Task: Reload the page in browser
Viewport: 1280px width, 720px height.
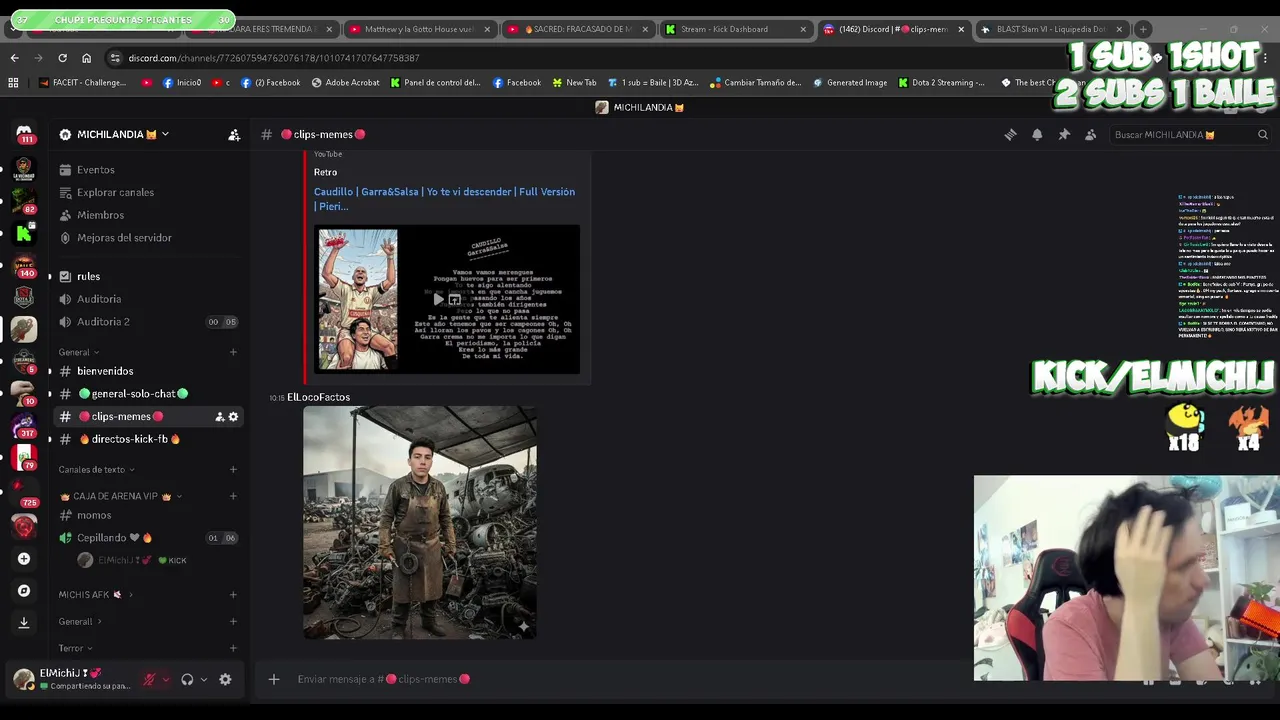Action: (62, 58)
